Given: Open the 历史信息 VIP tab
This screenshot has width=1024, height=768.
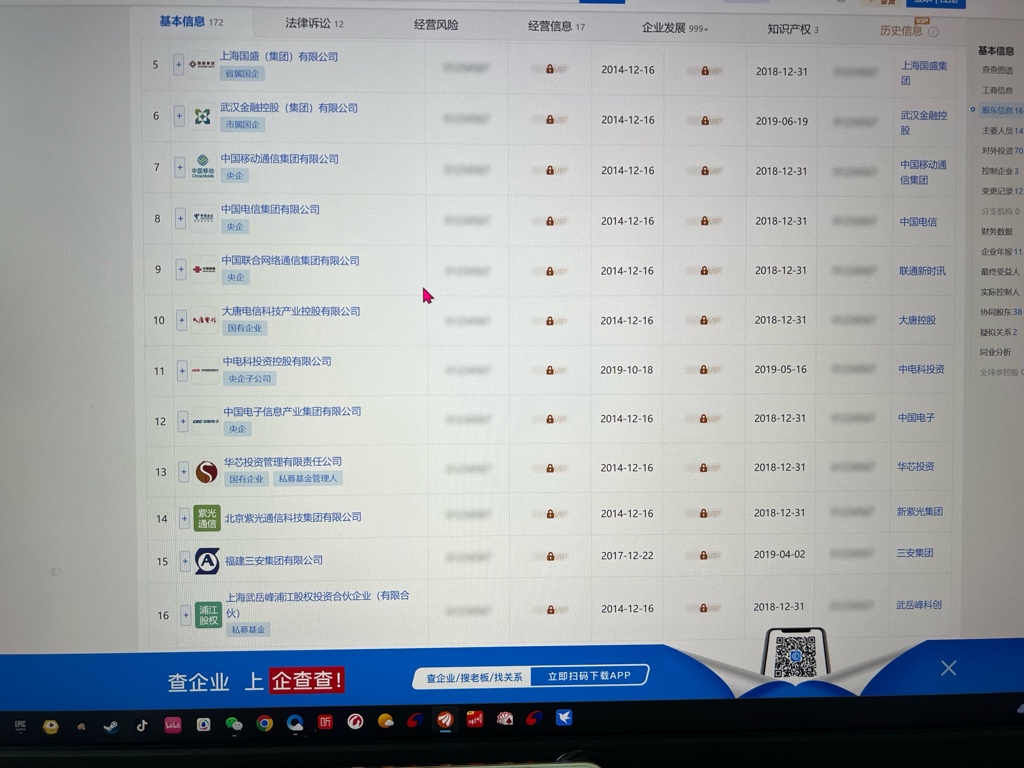Looking at the screenshot, I should pos(901,30).
